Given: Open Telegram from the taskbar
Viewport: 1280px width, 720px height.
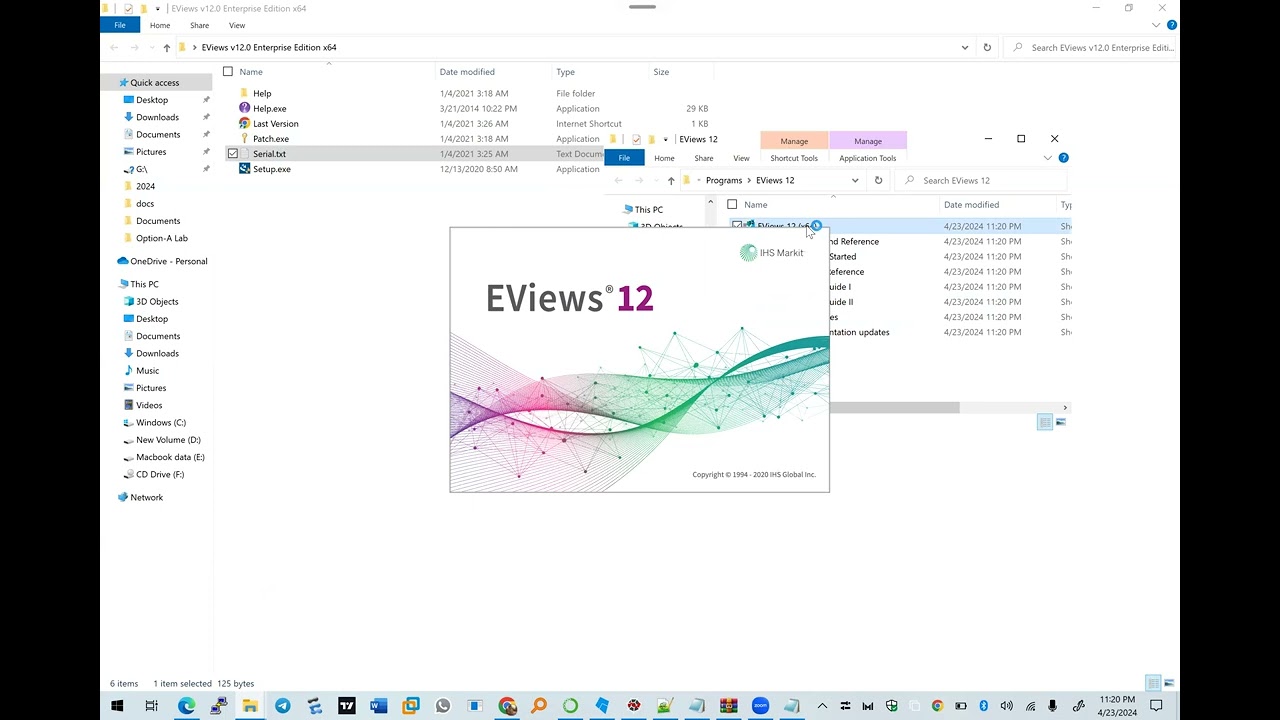Looking at the screenshot, I should [x=282, y=706].
